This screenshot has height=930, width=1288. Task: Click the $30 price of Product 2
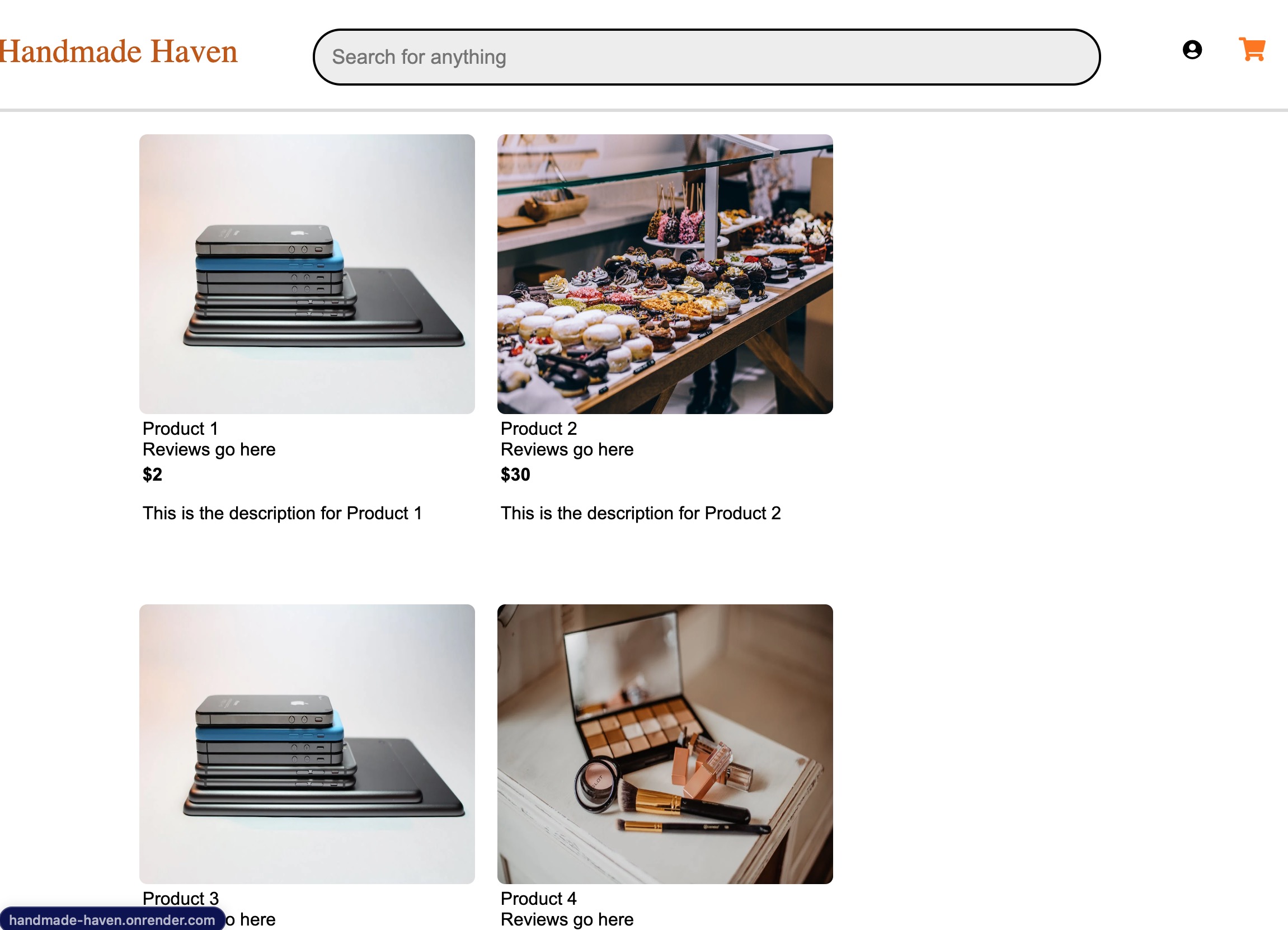pos(515,475)
